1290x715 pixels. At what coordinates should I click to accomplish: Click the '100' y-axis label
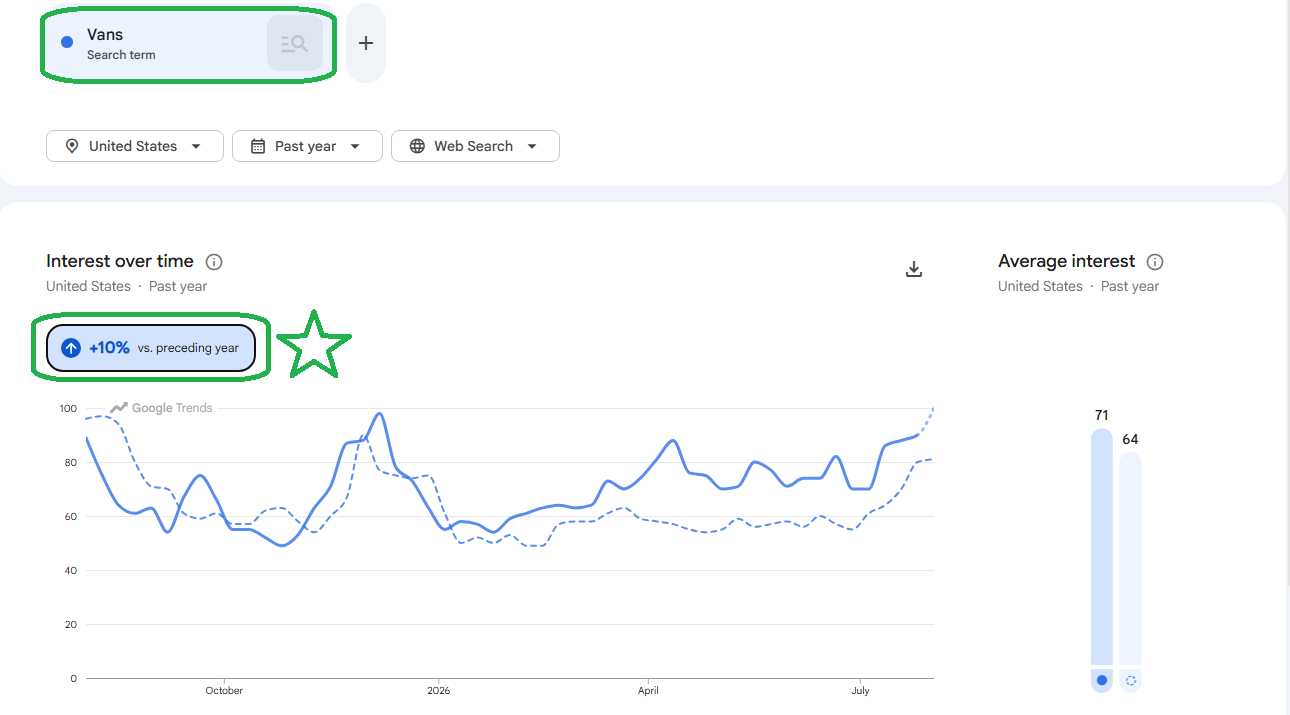(x=68, y=408)
